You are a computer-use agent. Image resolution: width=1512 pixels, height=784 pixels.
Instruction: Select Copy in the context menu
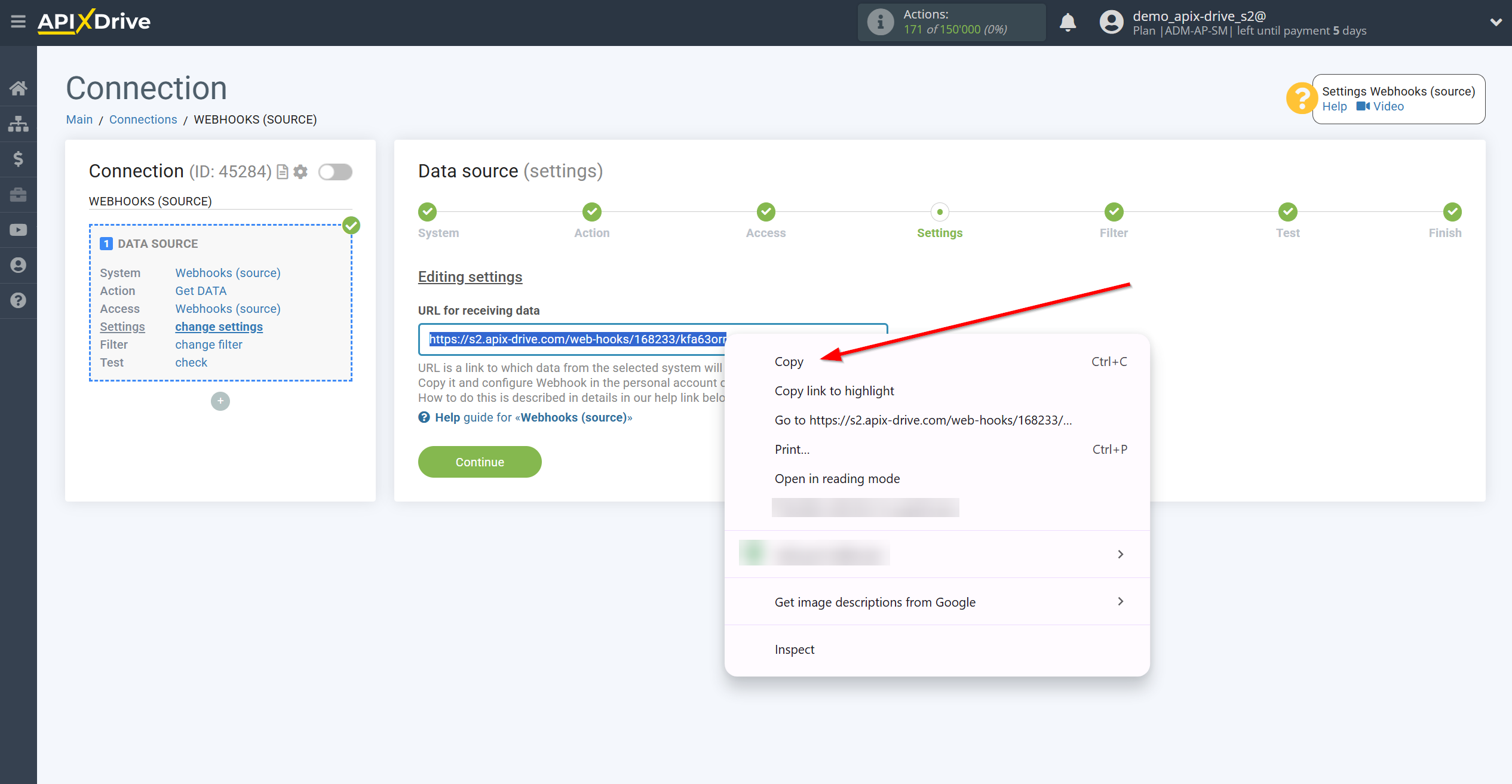click(x=937, y=362)
